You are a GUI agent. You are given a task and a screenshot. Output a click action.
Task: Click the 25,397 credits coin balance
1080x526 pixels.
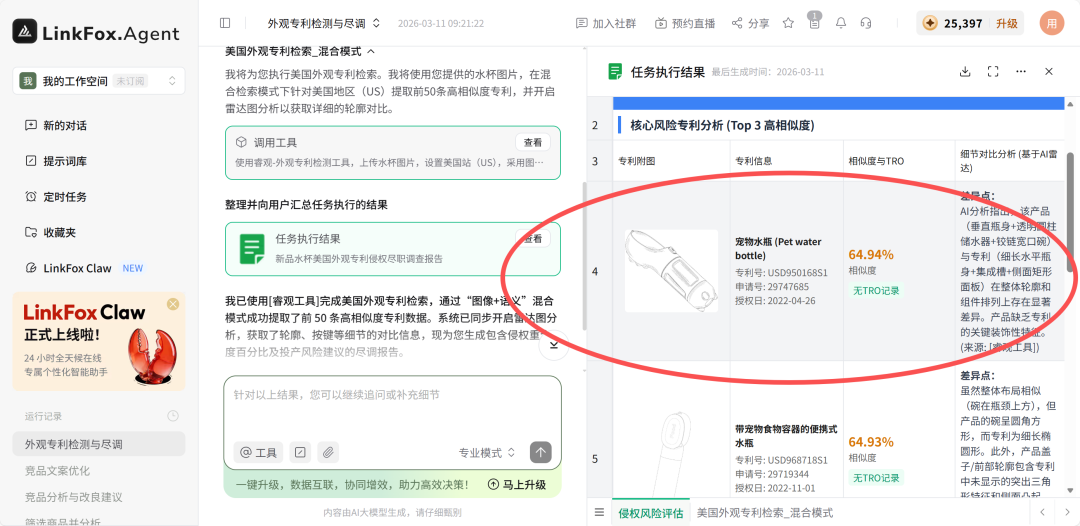pos(953,23)
